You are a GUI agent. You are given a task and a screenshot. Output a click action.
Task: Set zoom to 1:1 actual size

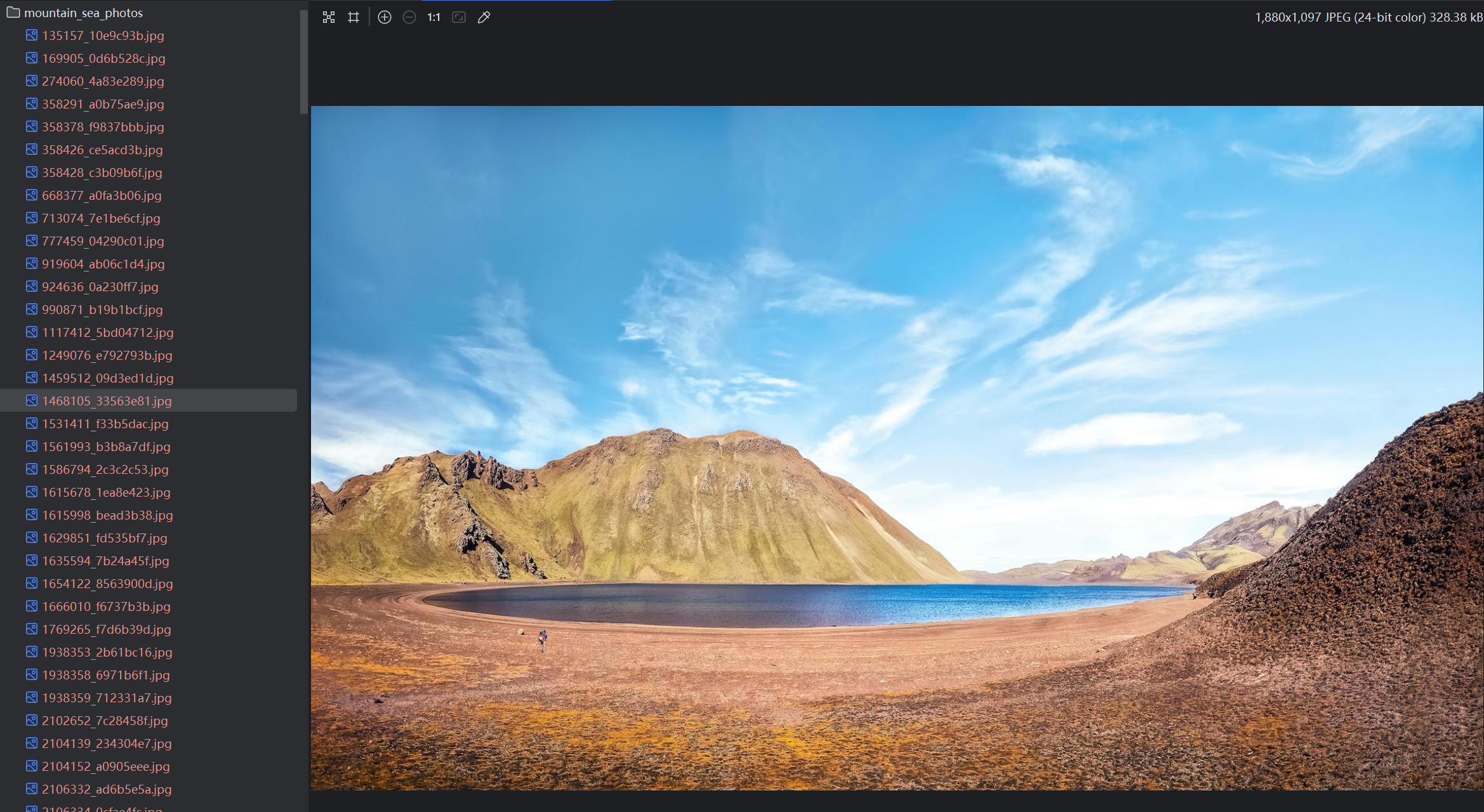click(434, 17)
